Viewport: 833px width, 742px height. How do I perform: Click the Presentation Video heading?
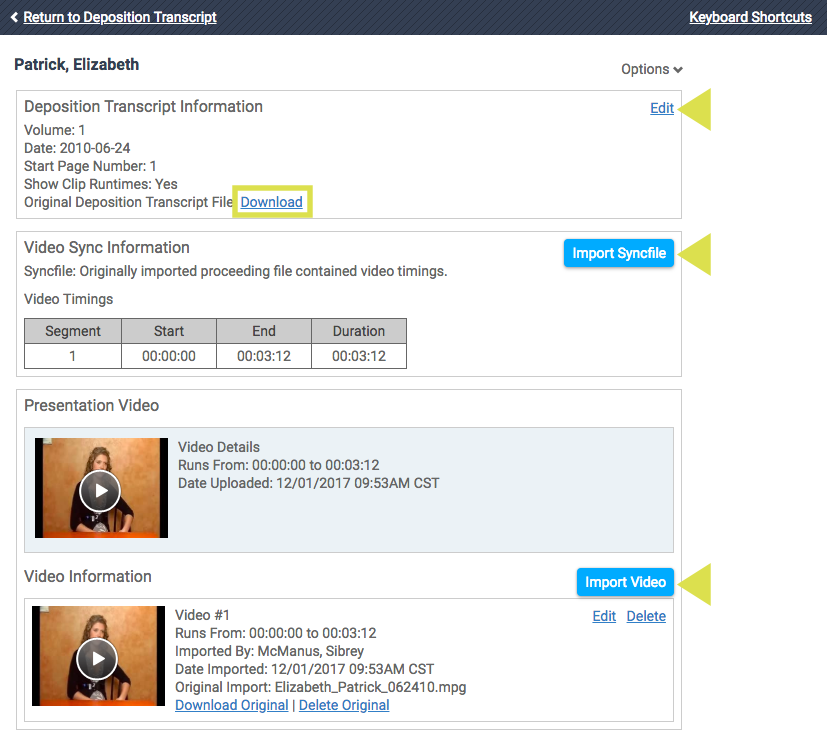pyautogui.click(x=91, y=406)
